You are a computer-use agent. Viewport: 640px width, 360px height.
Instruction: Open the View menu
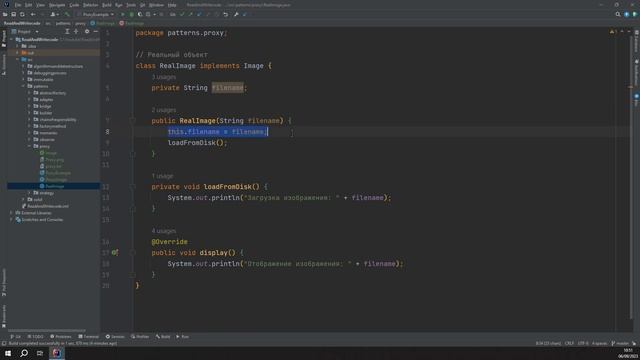40,5
